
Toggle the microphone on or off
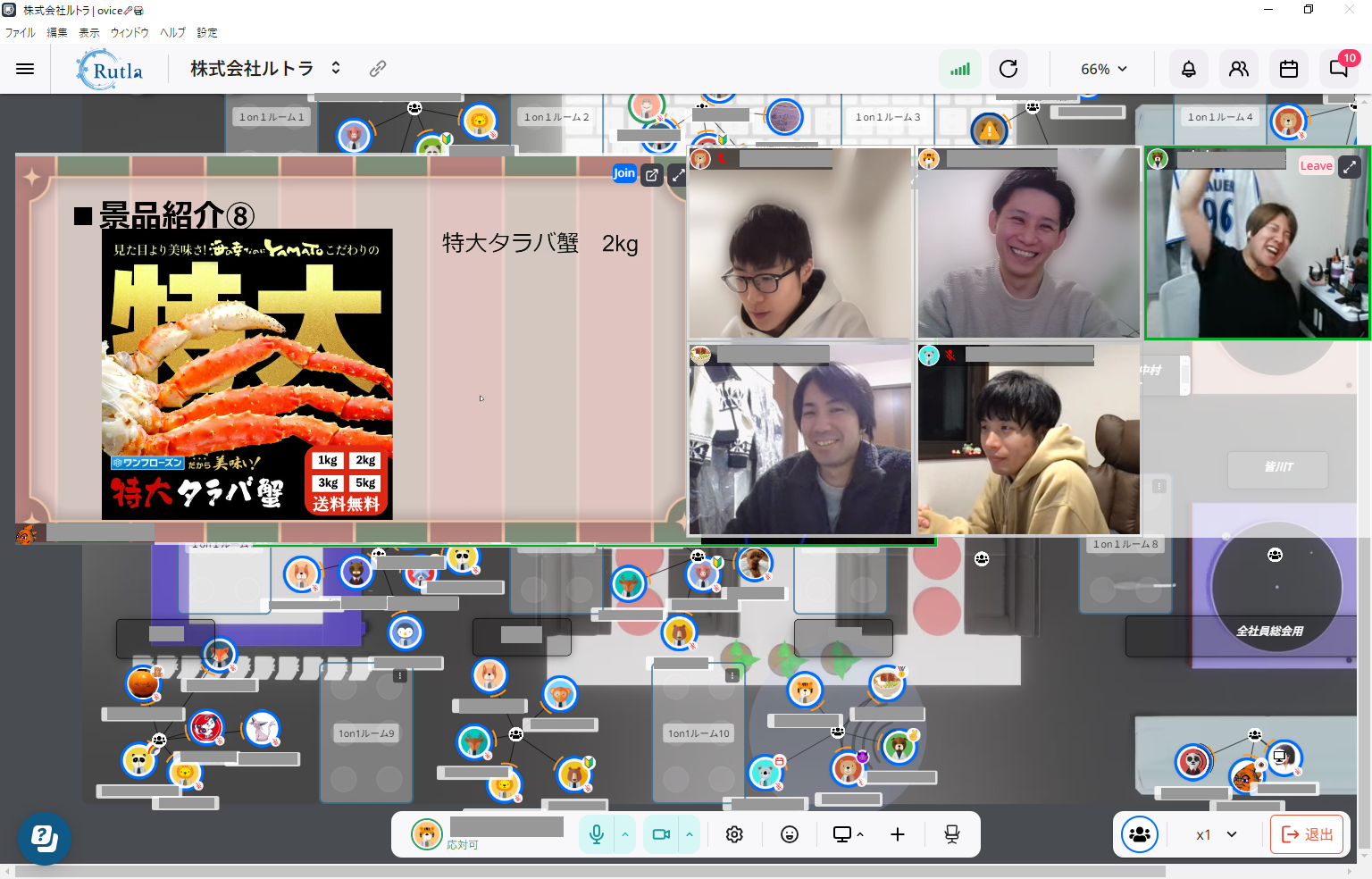coord(597,834)
